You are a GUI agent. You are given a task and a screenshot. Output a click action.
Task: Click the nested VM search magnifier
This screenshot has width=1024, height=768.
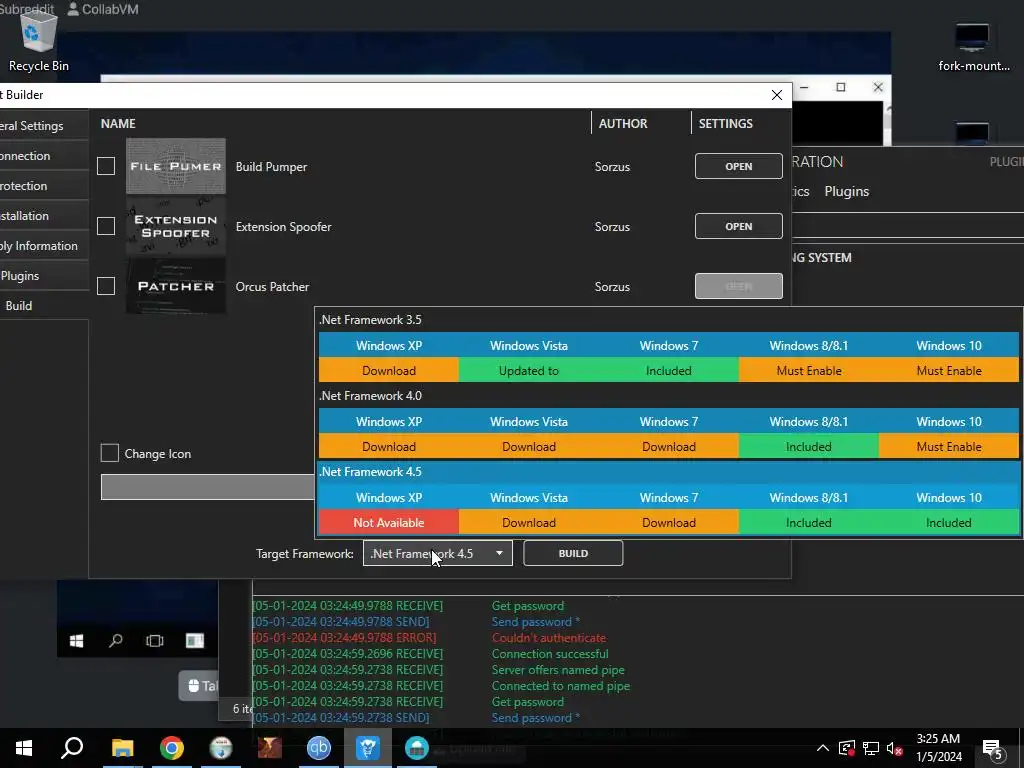116,641
